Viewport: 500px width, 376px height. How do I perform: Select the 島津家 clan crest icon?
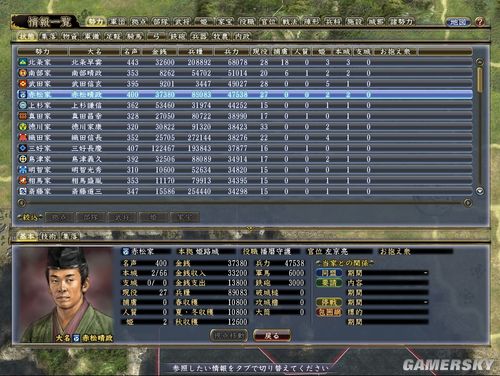22,159
